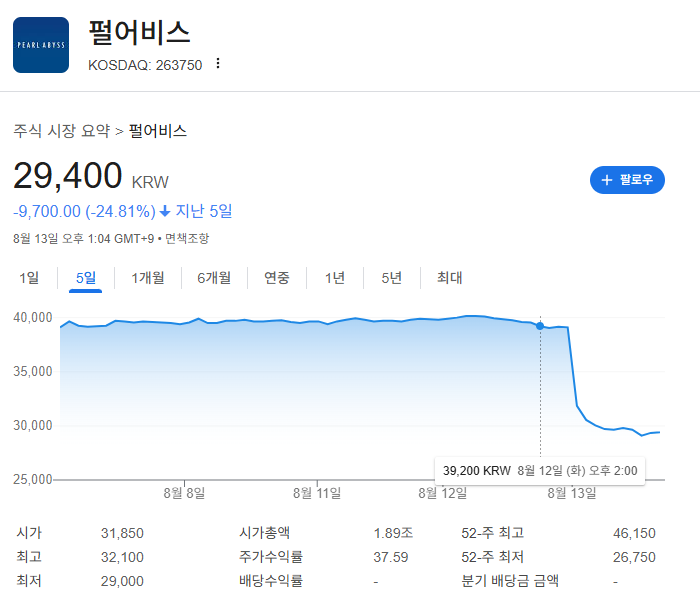Select the 5년 chart range

pyautogui.click(x=391, y=278)
